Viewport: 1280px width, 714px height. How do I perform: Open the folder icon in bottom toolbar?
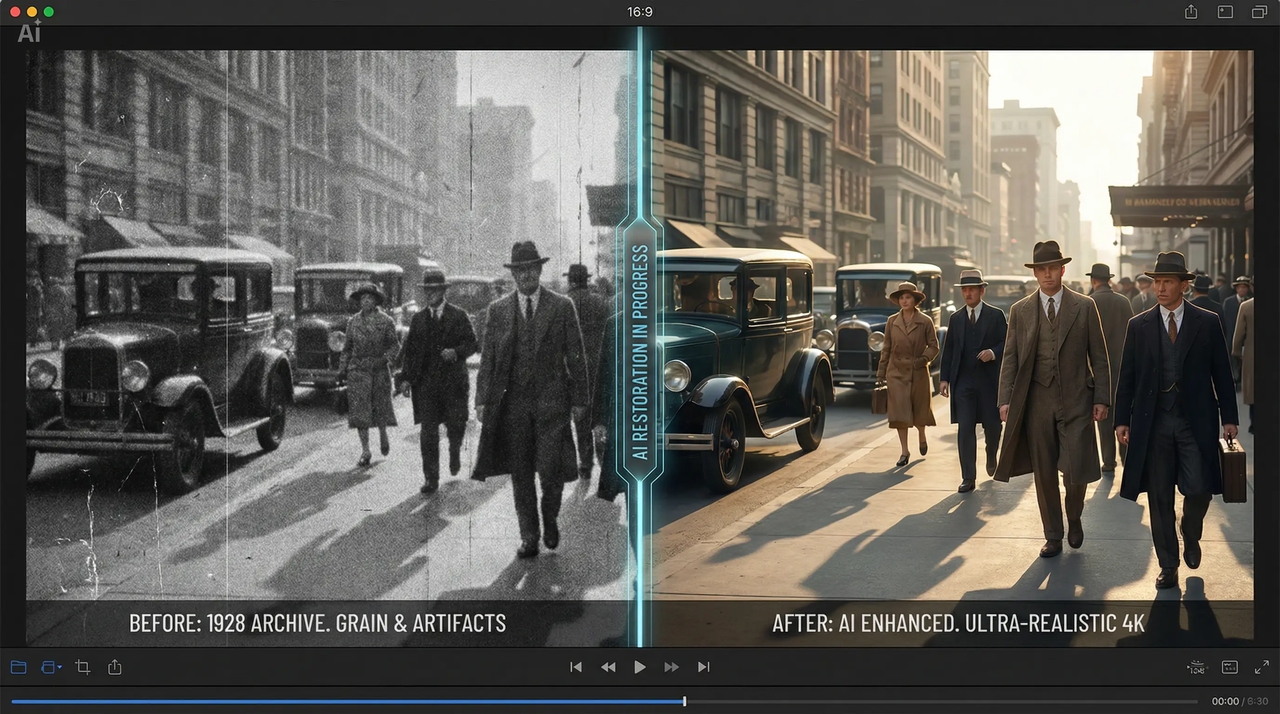click(x=18, y=667)
